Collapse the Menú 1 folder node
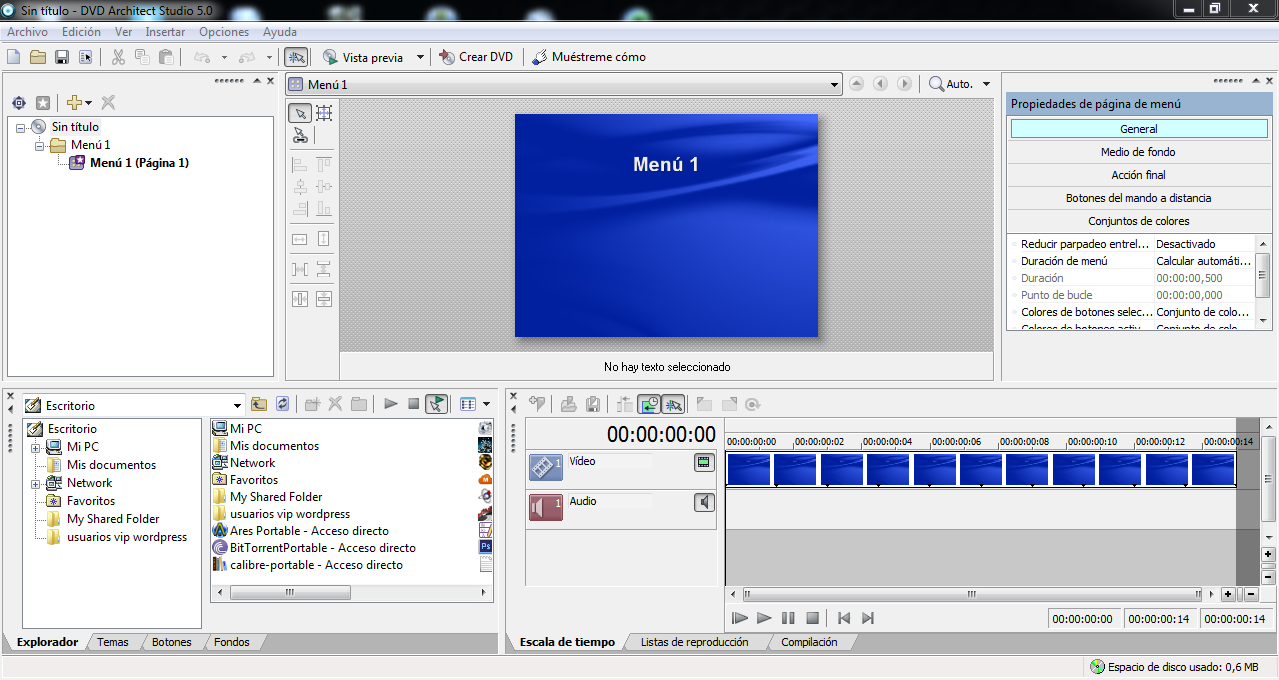Viewport: 1279px width, 680px height. pyautogui.click(x=39, y=145)
